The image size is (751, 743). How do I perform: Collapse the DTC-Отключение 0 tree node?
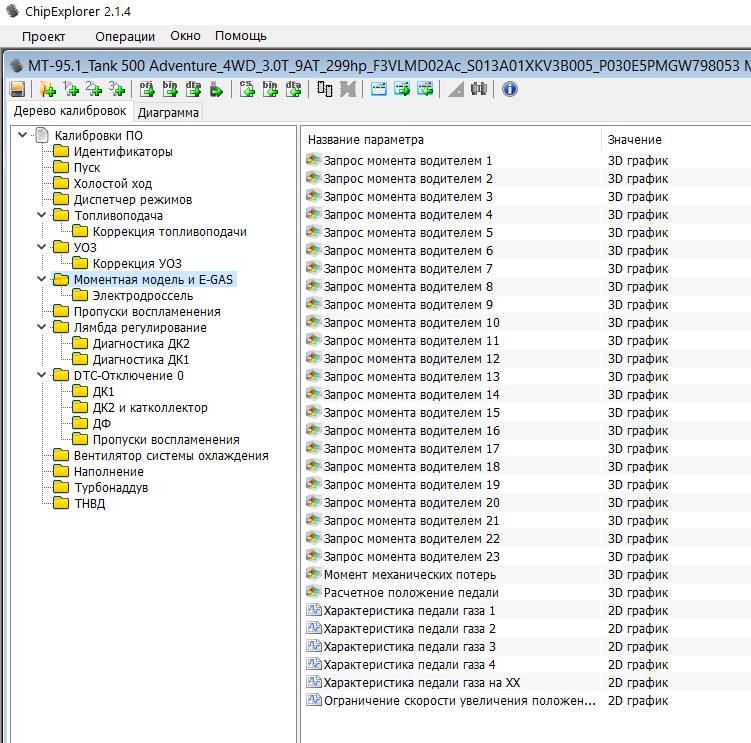click(41, 376)
